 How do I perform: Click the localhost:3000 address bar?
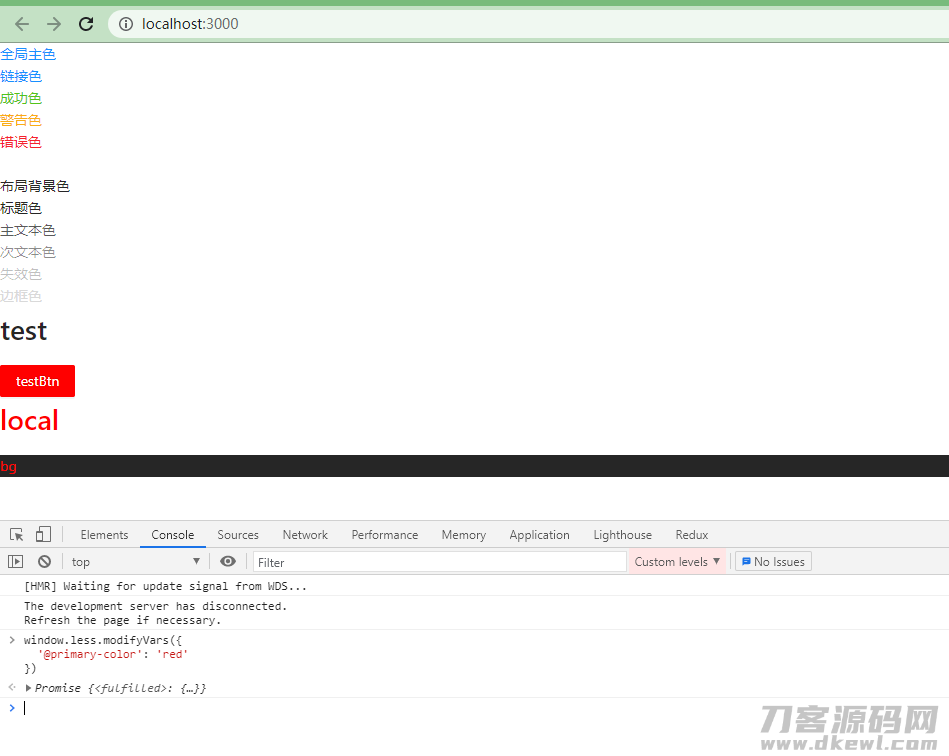528,24
